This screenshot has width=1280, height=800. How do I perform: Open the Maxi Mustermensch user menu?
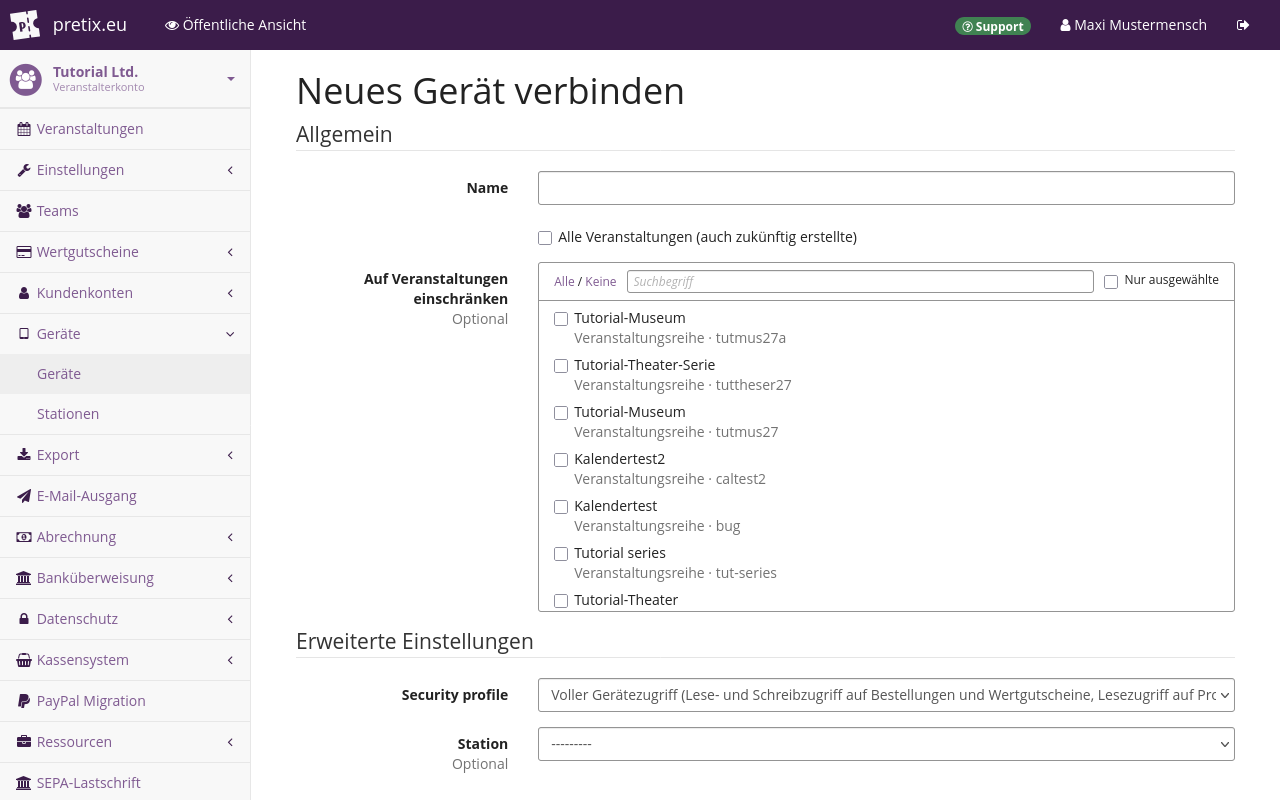coord(1133,25)
